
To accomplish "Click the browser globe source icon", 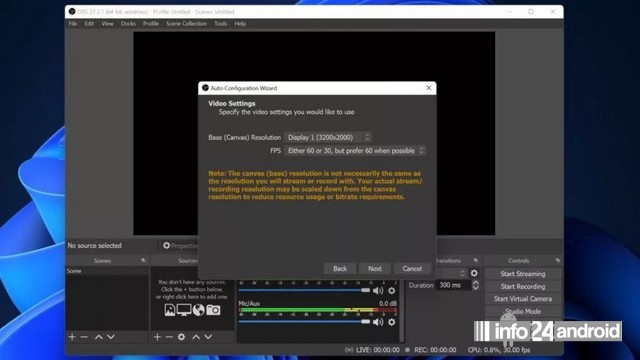I will coord(198,310).
